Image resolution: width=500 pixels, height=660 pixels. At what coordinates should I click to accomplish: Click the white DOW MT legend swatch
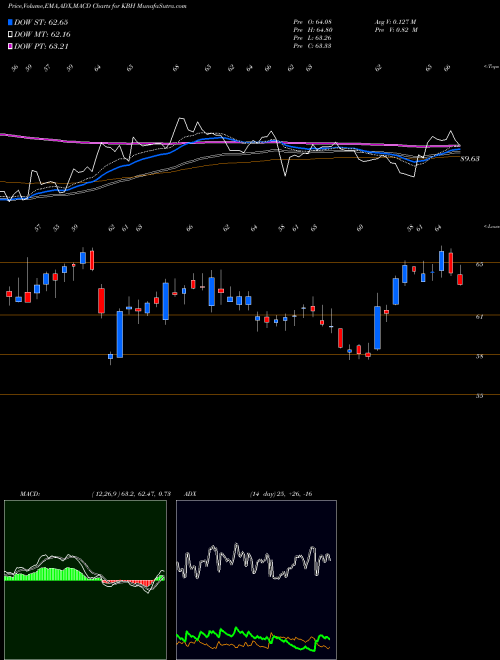[11, 35]
